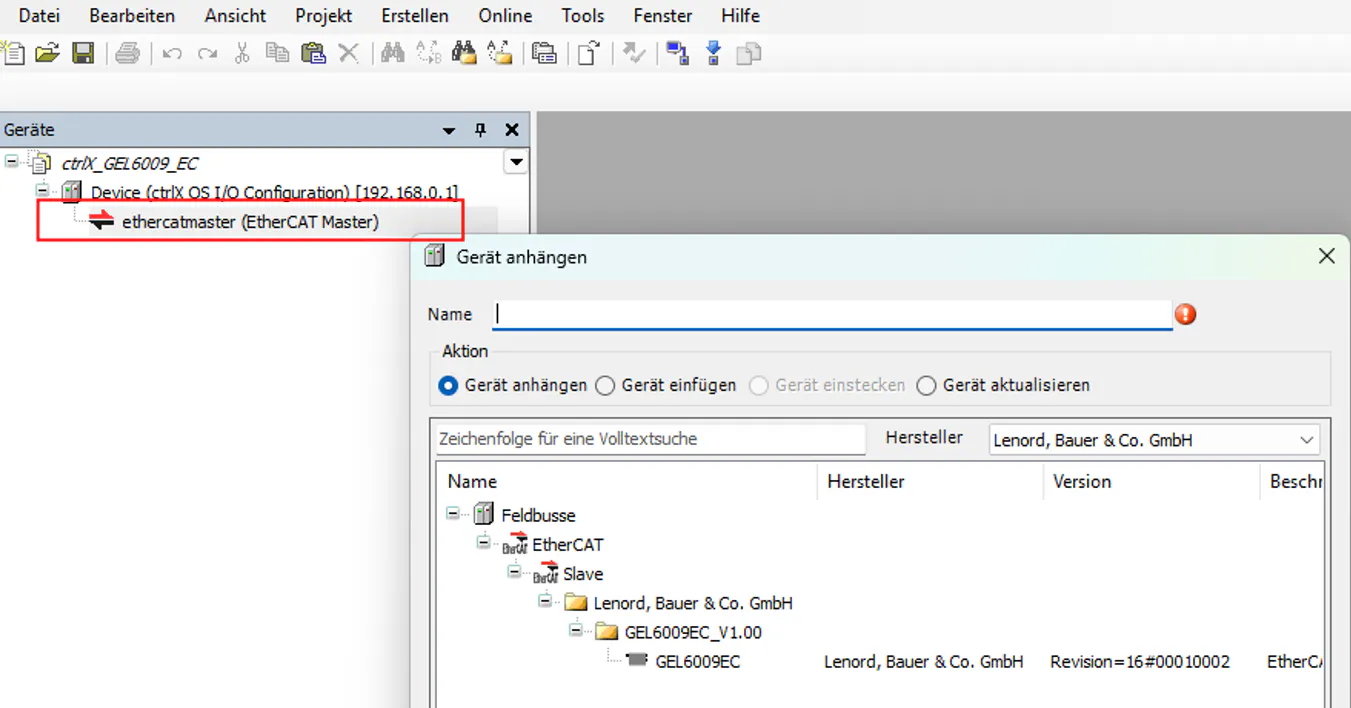Pin the Geräte panel with pushpin icon
This screenshot has width=1351, height=708.
tap(480, 130)
